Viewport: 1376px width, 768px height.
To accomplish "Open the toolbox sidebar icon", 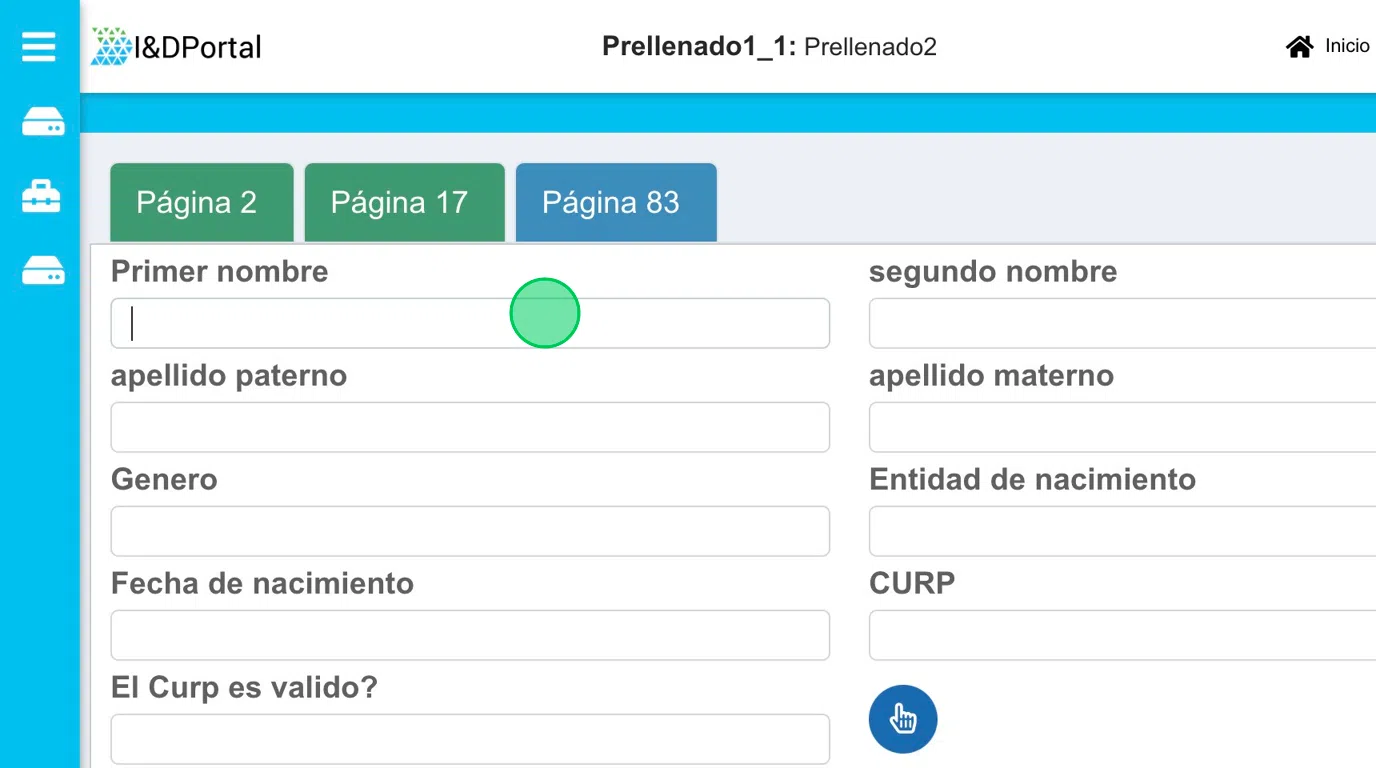I will tap(42, 197).
